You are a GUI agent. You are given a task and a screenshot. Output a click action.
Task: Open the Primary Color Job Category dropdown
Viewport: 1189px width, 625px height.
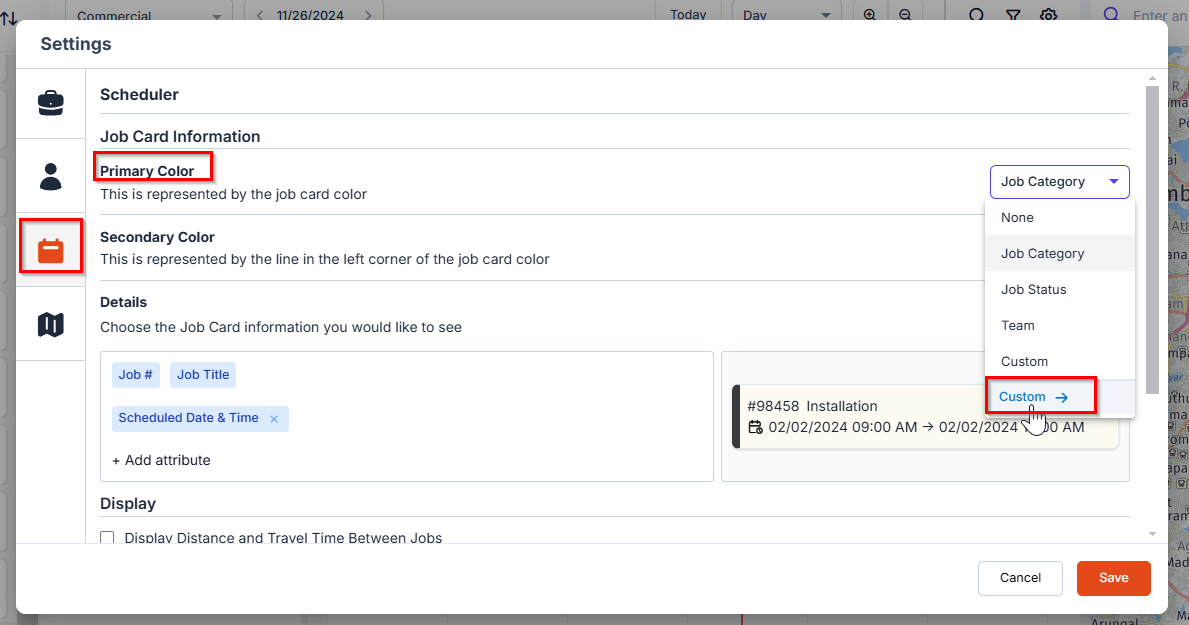coord(1059,182)
